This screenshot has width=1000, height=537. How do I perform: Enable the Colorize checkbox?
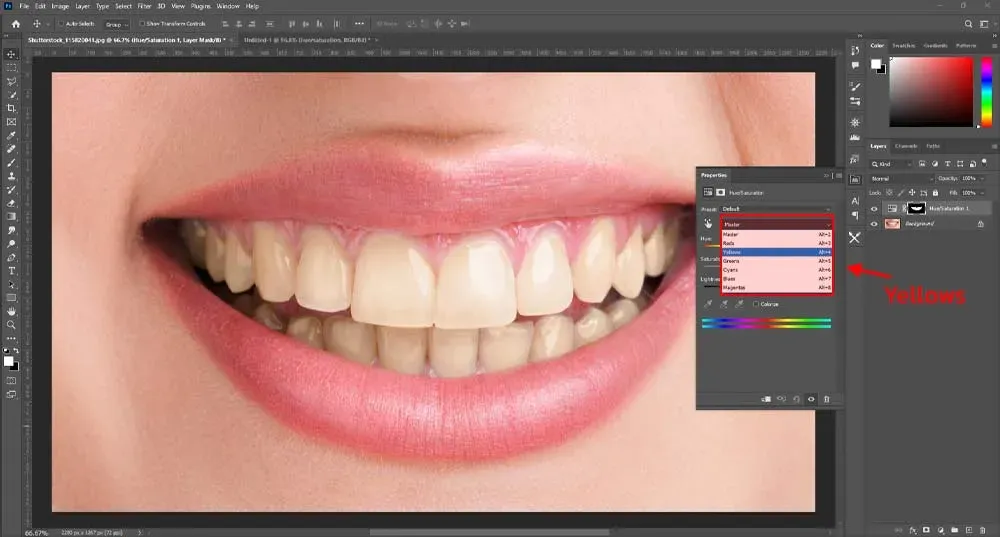(756, 304)
